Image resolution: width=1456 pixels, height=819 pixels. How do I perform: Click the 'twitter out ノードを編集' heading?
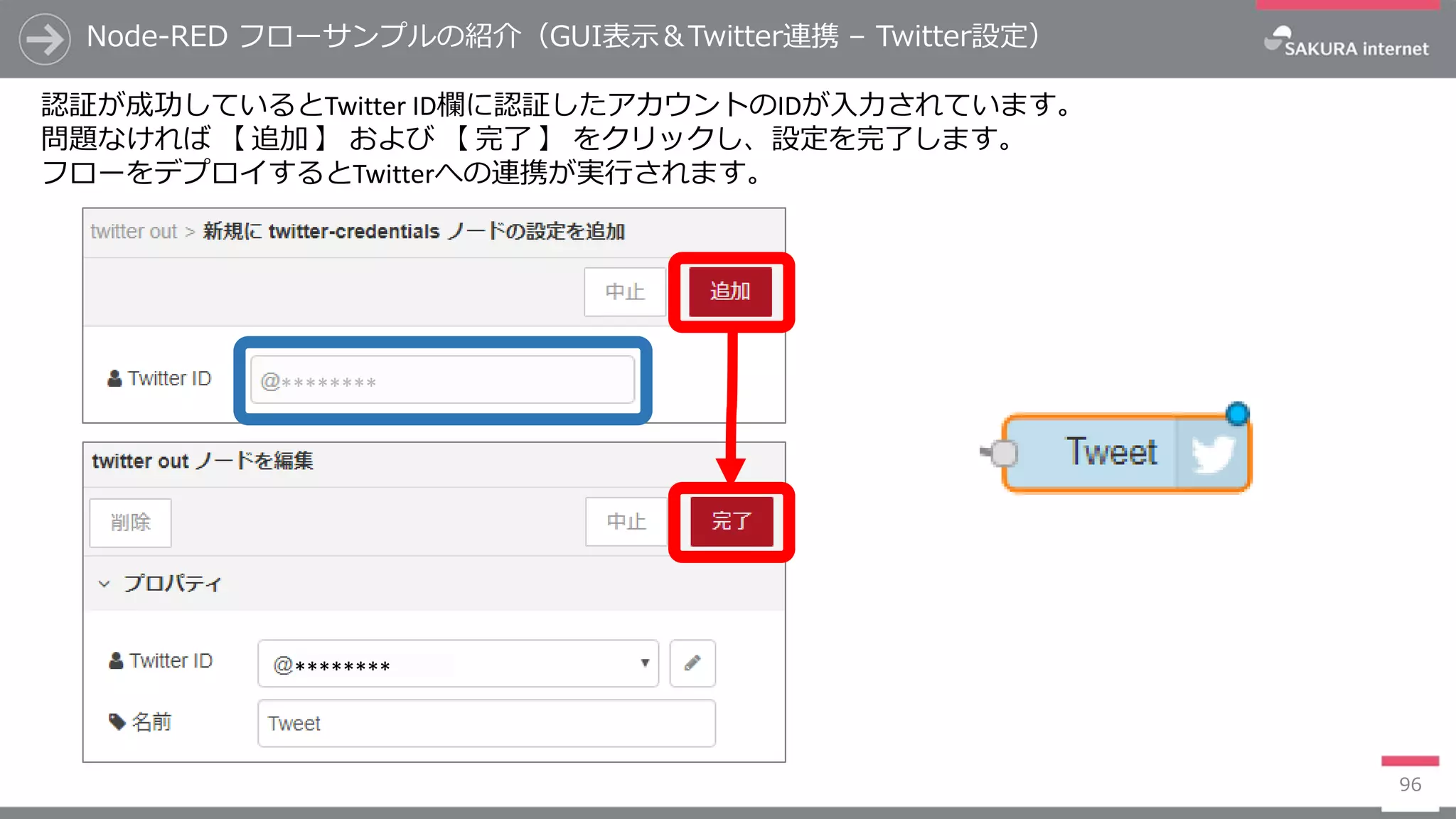coord(203,461)
